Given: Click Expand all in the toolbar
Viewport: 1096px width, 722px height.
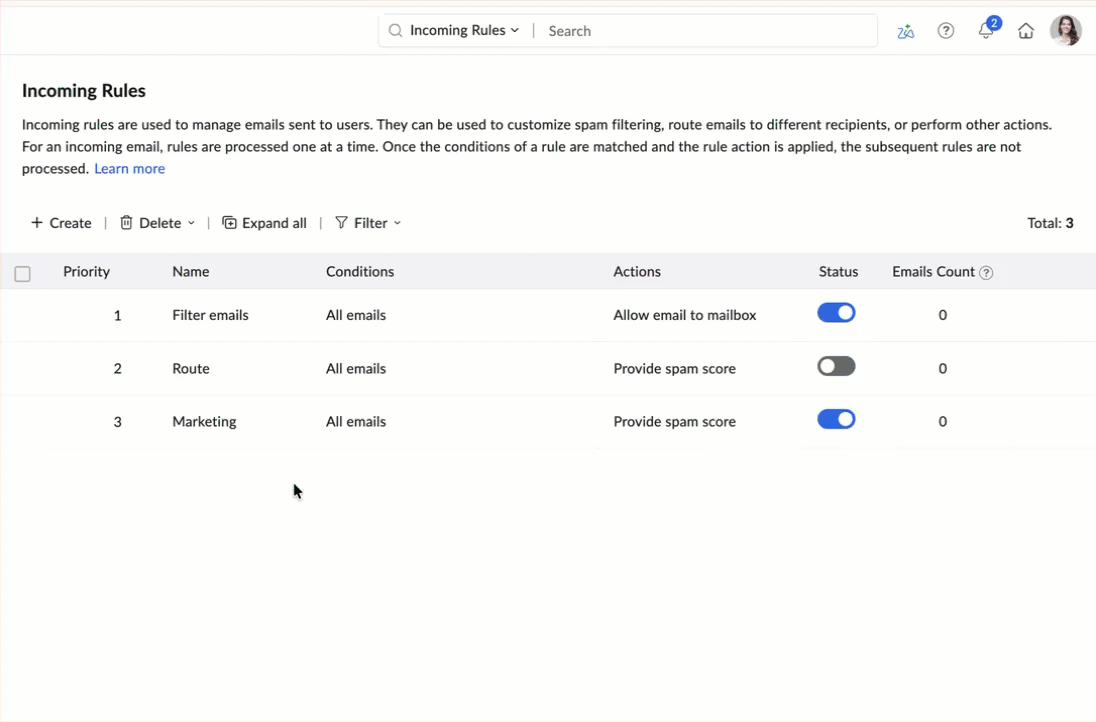Looking at the screenshot, I should pyautogui.click(x=264, y=223).
